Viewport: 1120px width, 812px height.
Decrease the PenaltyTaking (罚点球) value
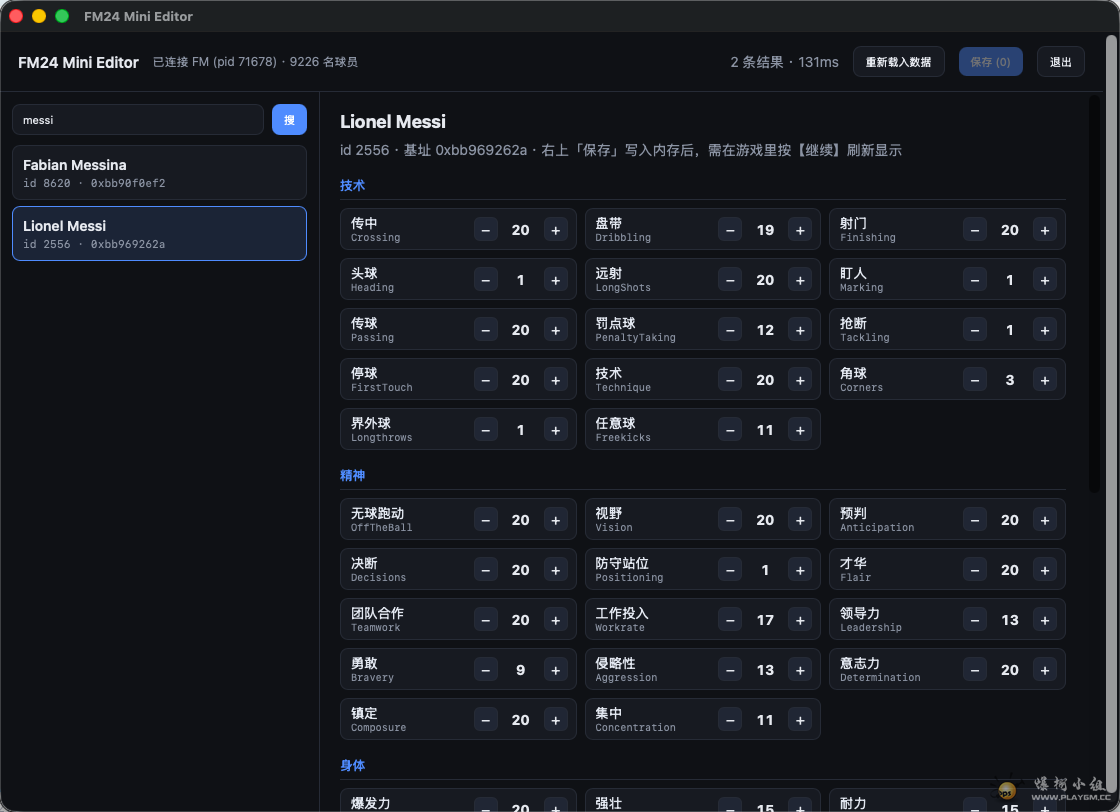[x=730, y=330]
